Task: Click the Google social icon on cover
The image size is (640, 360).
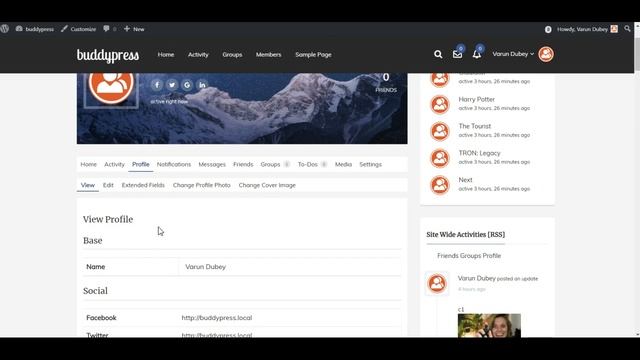Action: [187, 85]
